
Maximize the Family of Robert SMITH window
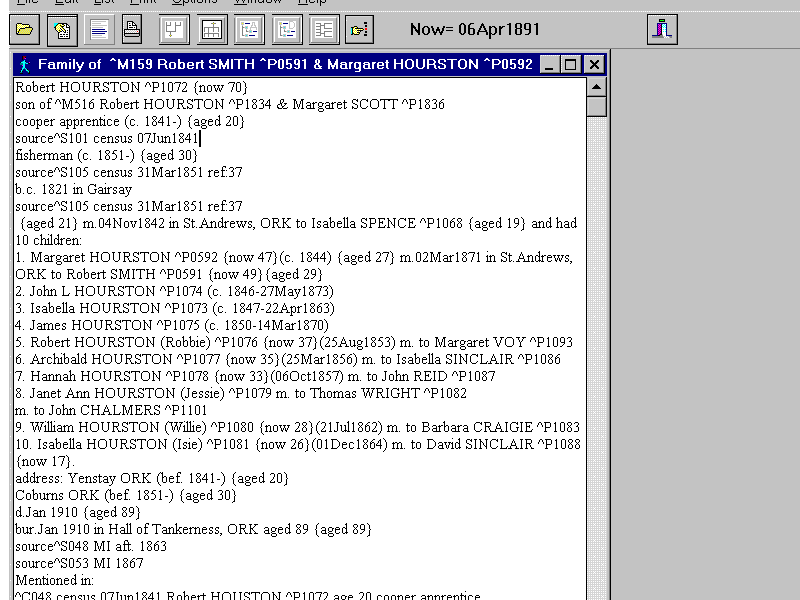[x=571, y=65]
